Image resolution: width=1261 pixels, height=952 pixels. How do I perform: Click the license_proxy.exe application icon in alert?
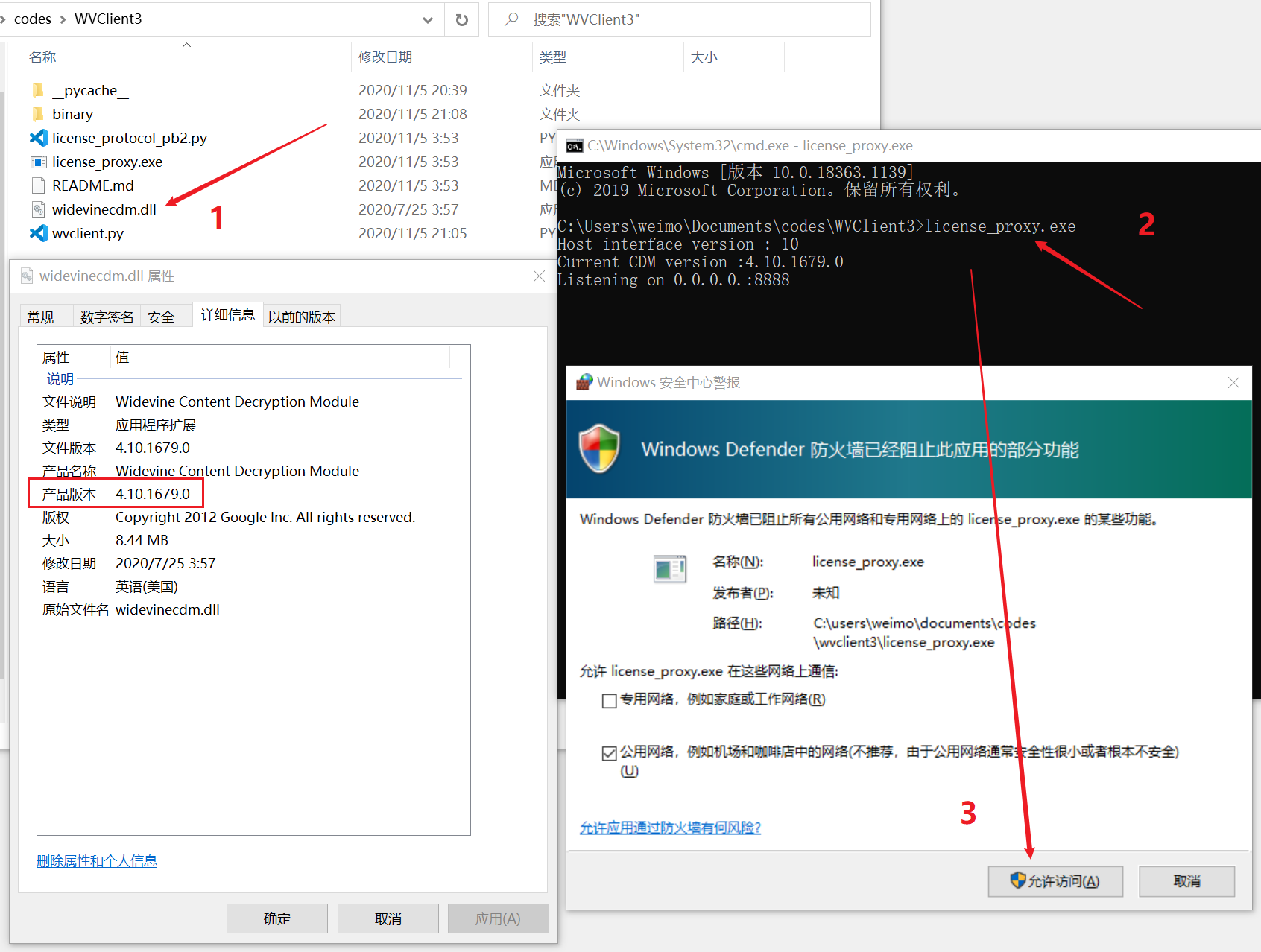tap(669, 569)
